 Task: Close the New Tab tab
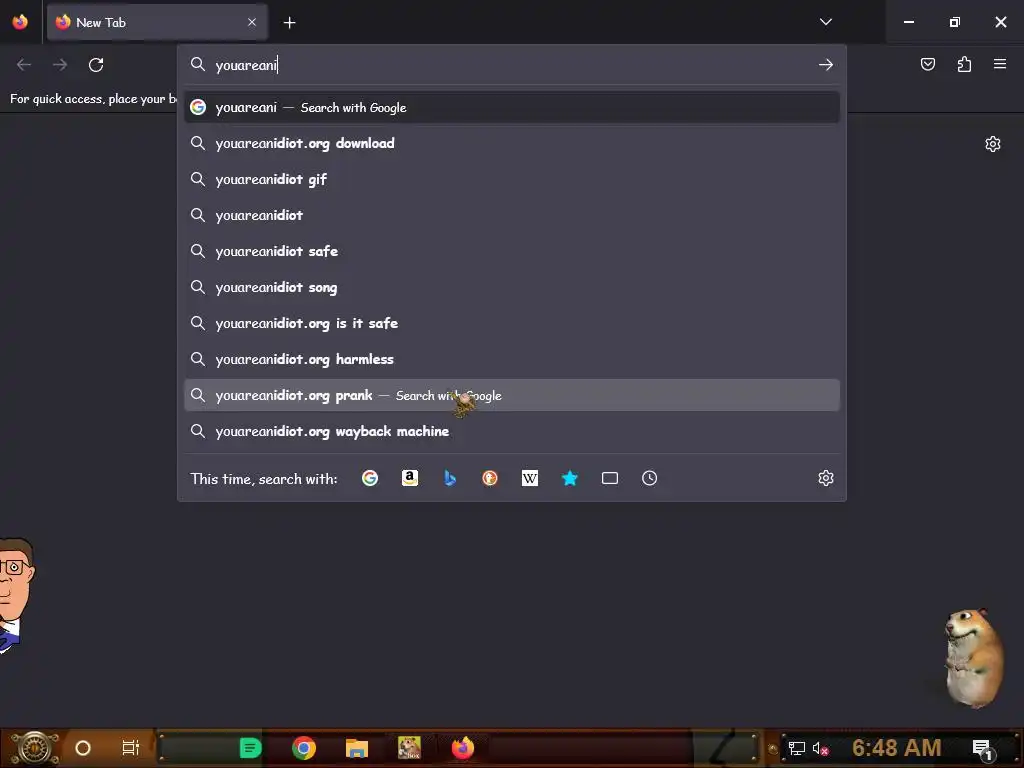[x=252, y=22]
